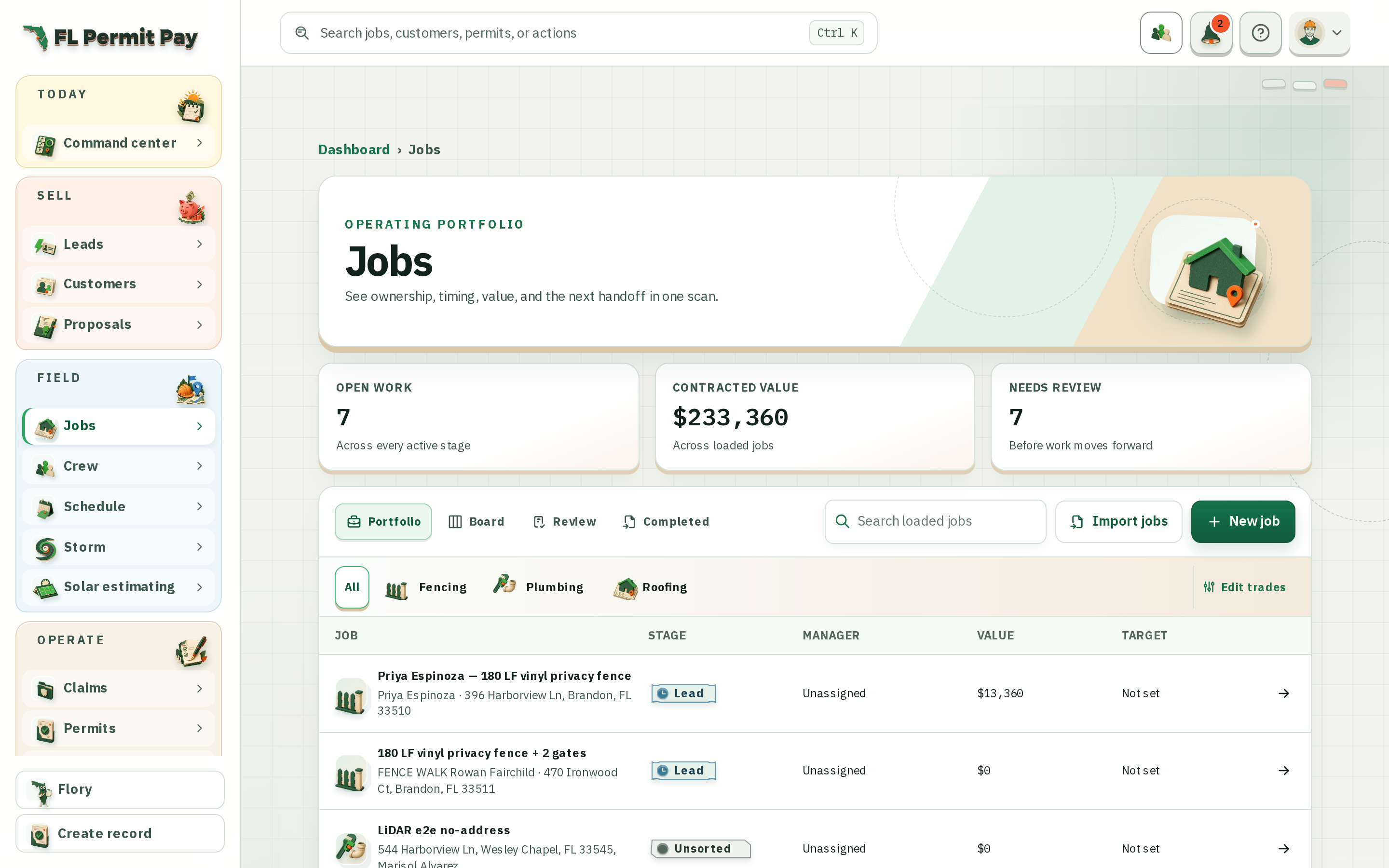Switch to the Board tab
The height and width of the screenshot is (868, 1389).
click(x=477, y=522)
